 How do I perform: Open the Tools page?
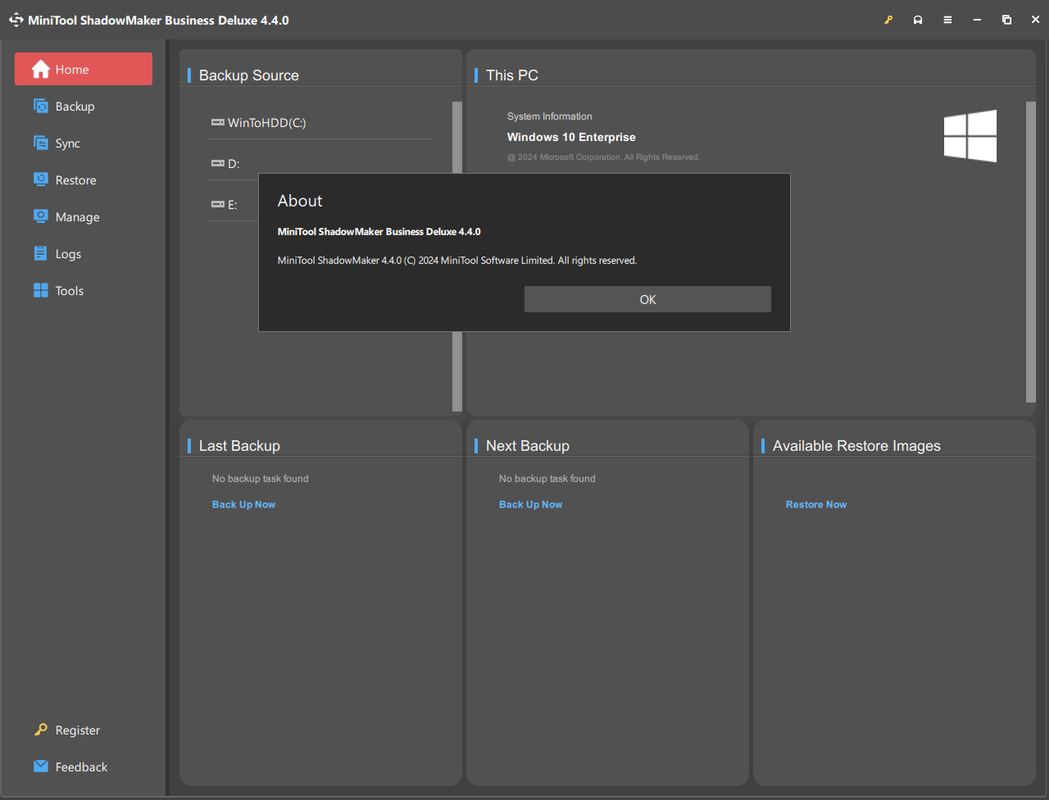(70, 290)
